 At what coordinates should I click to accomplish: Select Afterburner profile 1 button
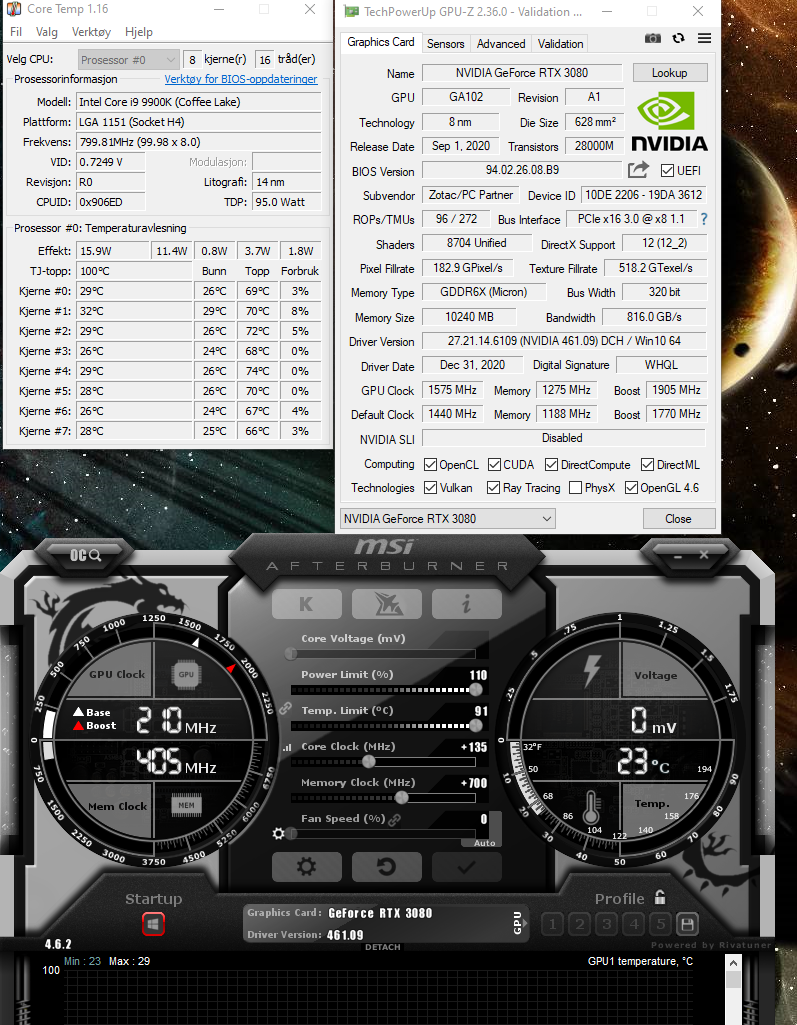pos(552,924)
